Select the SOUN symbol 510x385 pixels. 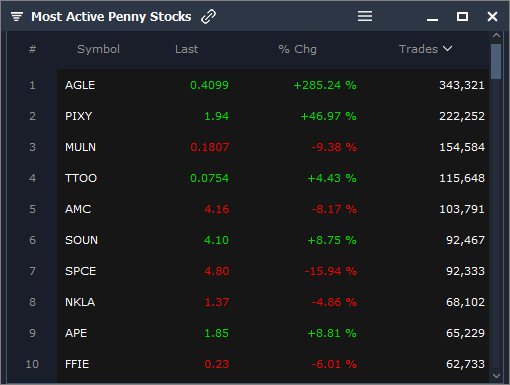81,240
